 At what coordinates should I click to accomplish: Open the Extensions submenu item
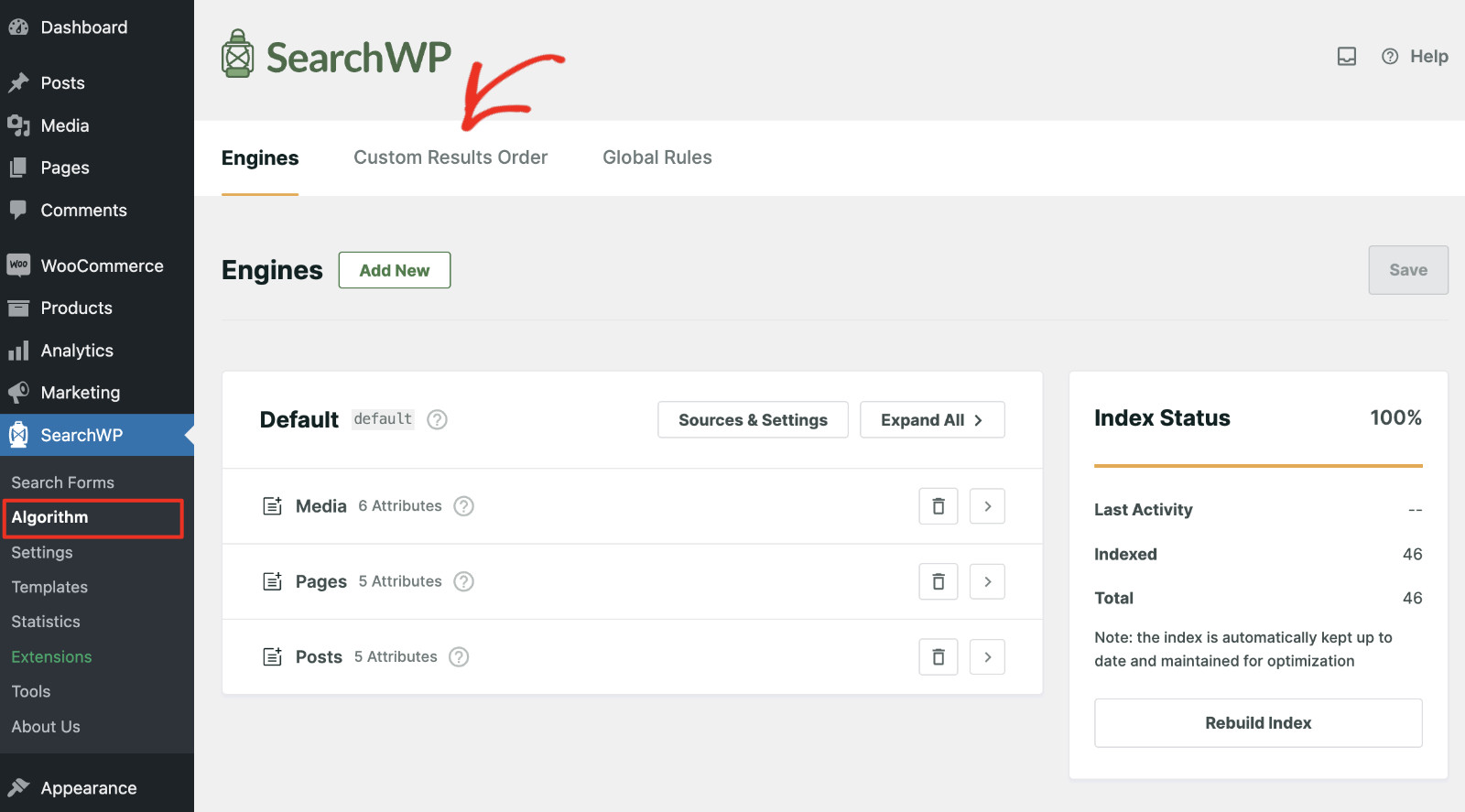tap(51, 657)
